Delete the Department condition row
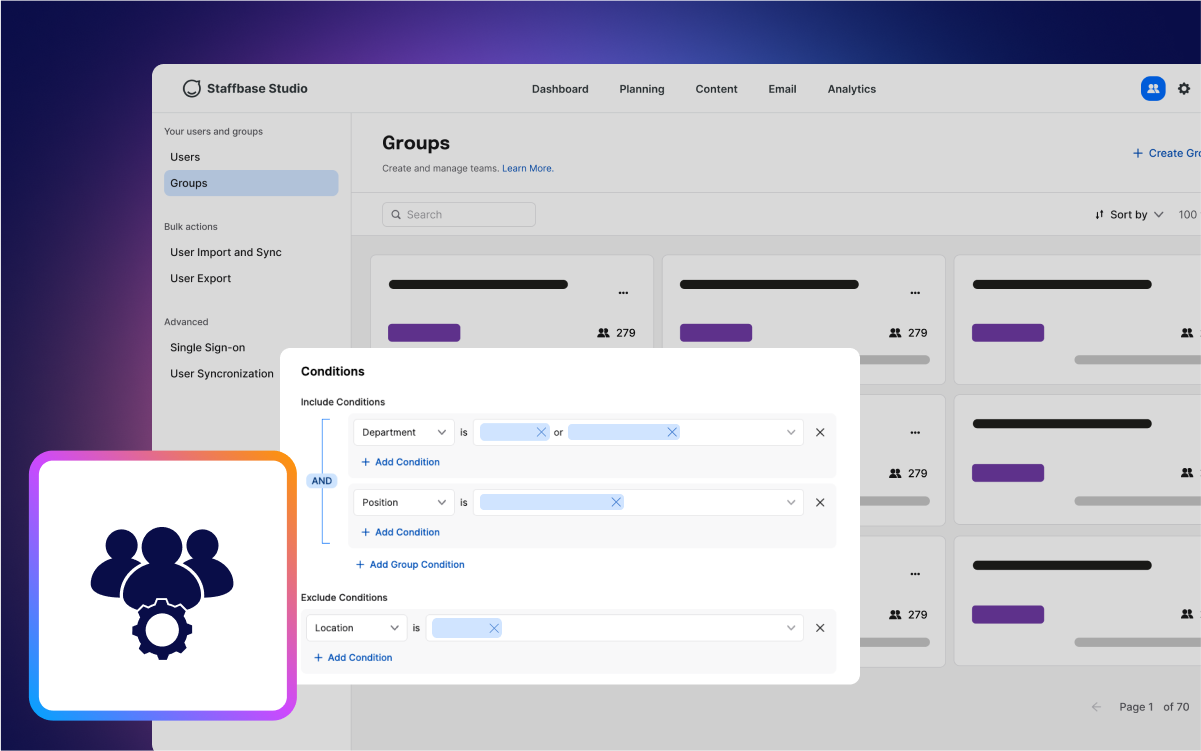1201x751 pixels. [820, 432]
